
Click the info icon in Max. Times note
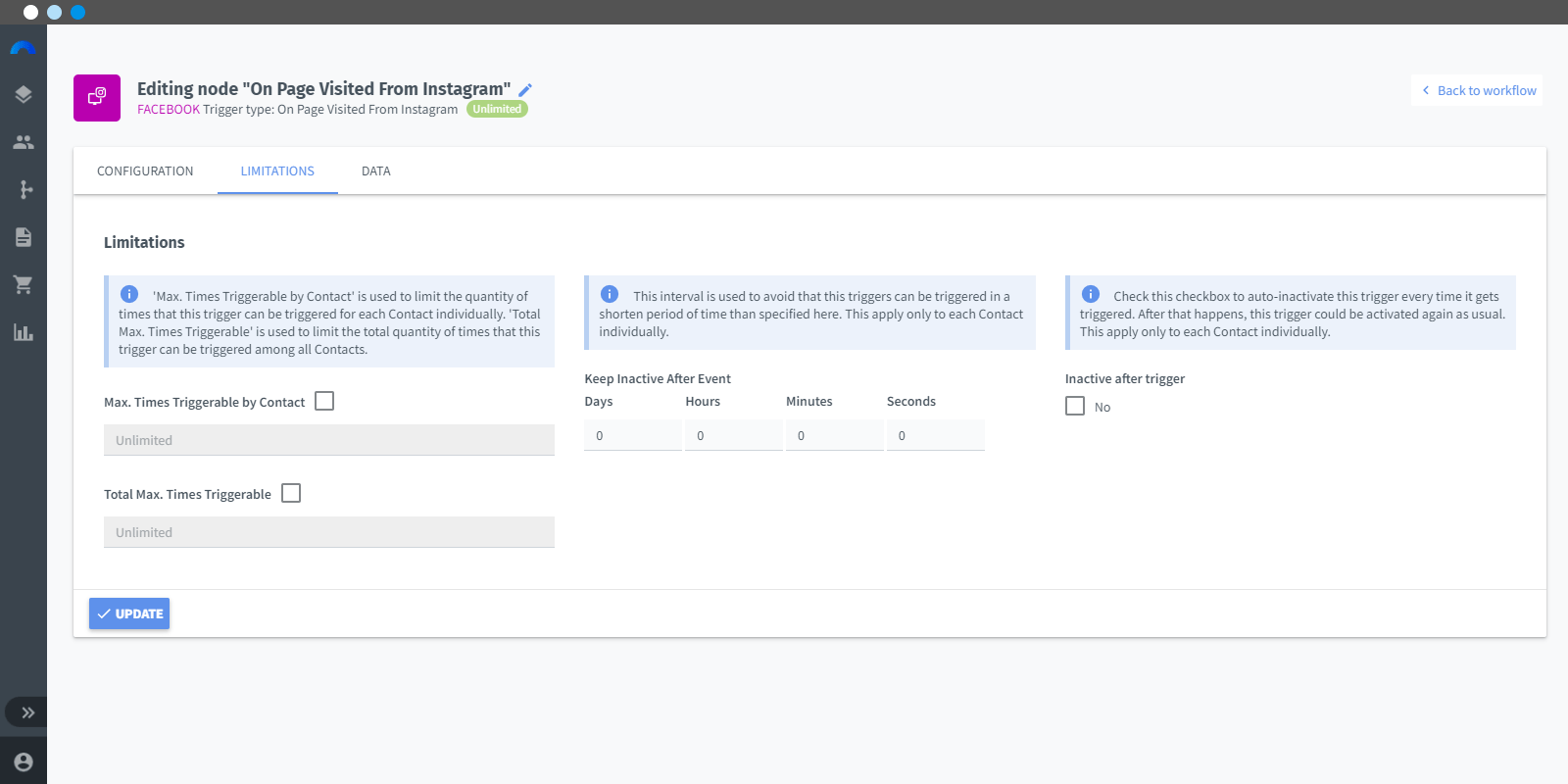tap(129, 294)
